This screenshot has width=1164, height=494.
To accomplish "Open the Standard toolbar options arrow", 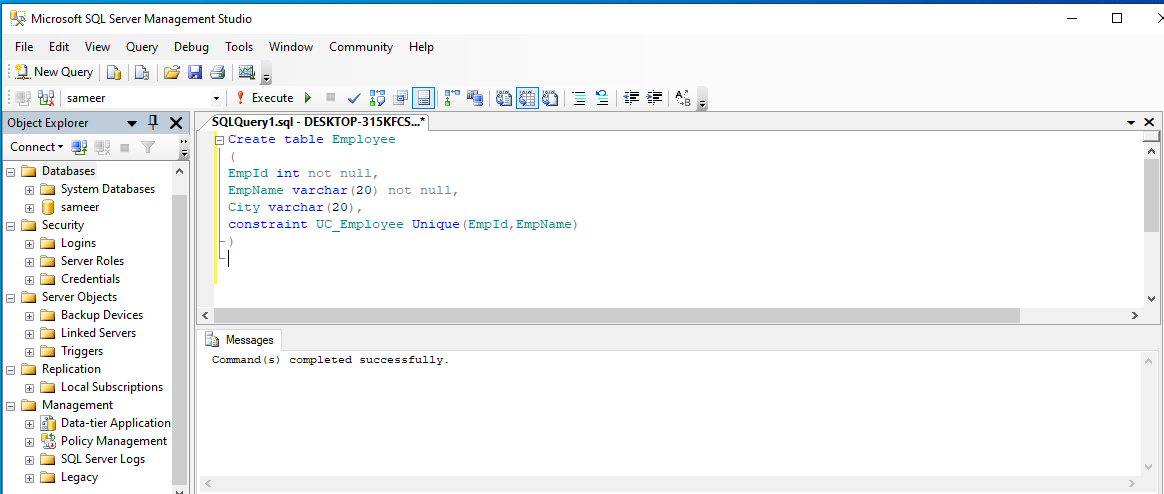I will [x=267, y=74].
